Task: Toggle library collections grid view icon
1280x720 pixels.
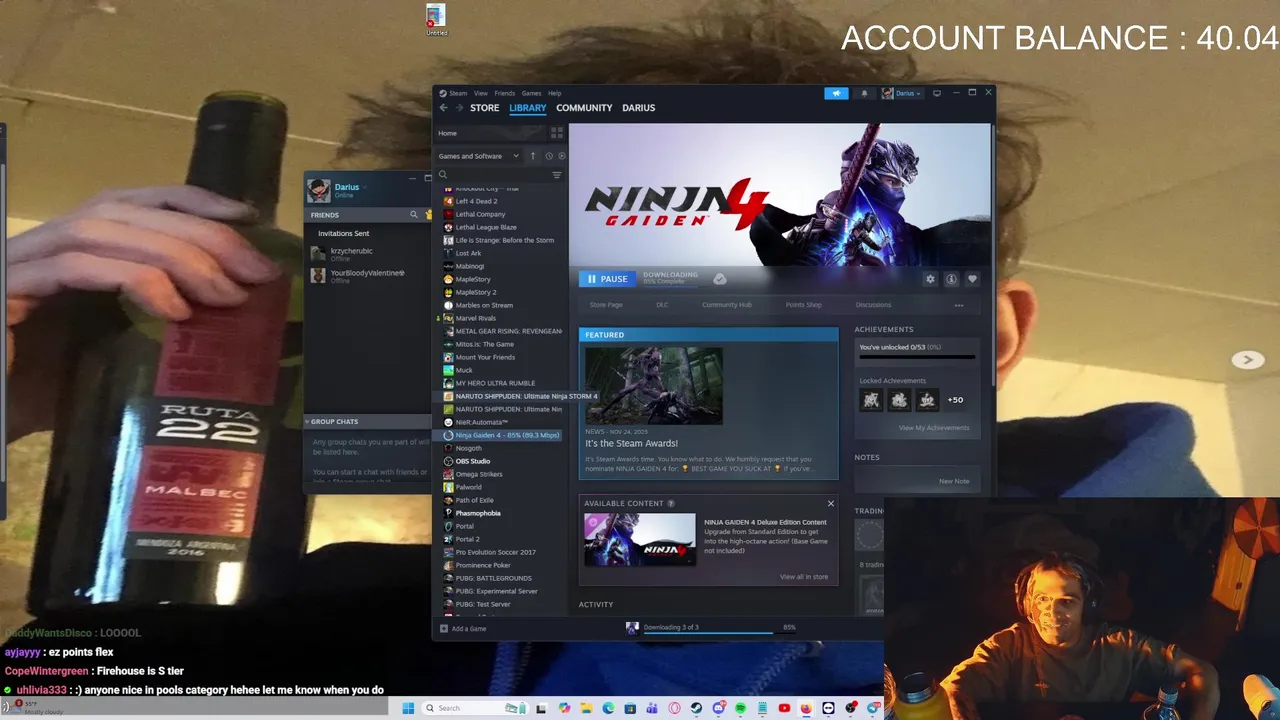Action: (x=557, y=133)
